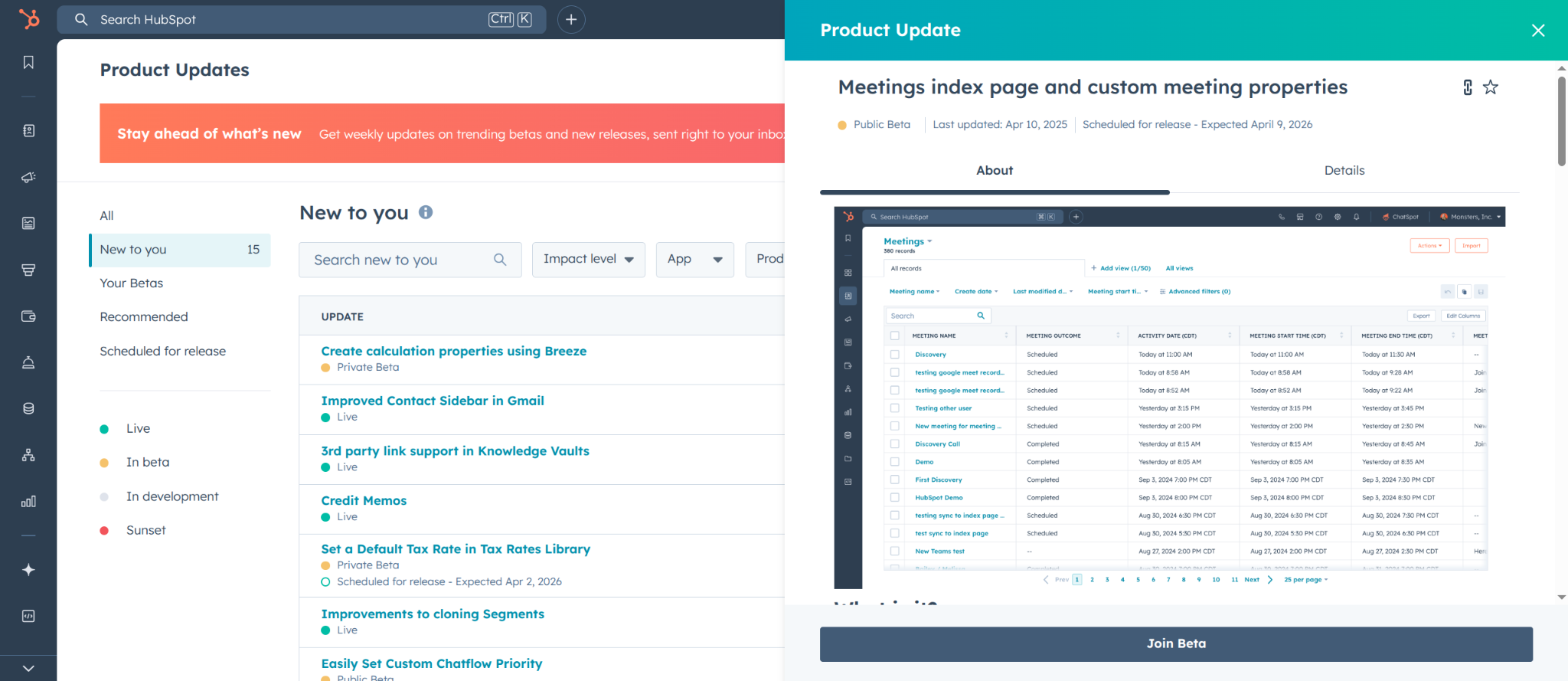1568x681 pixels.
Task: Open Improvements to cloning Segments
Action: pyautogui.click(x=433, y=614)
